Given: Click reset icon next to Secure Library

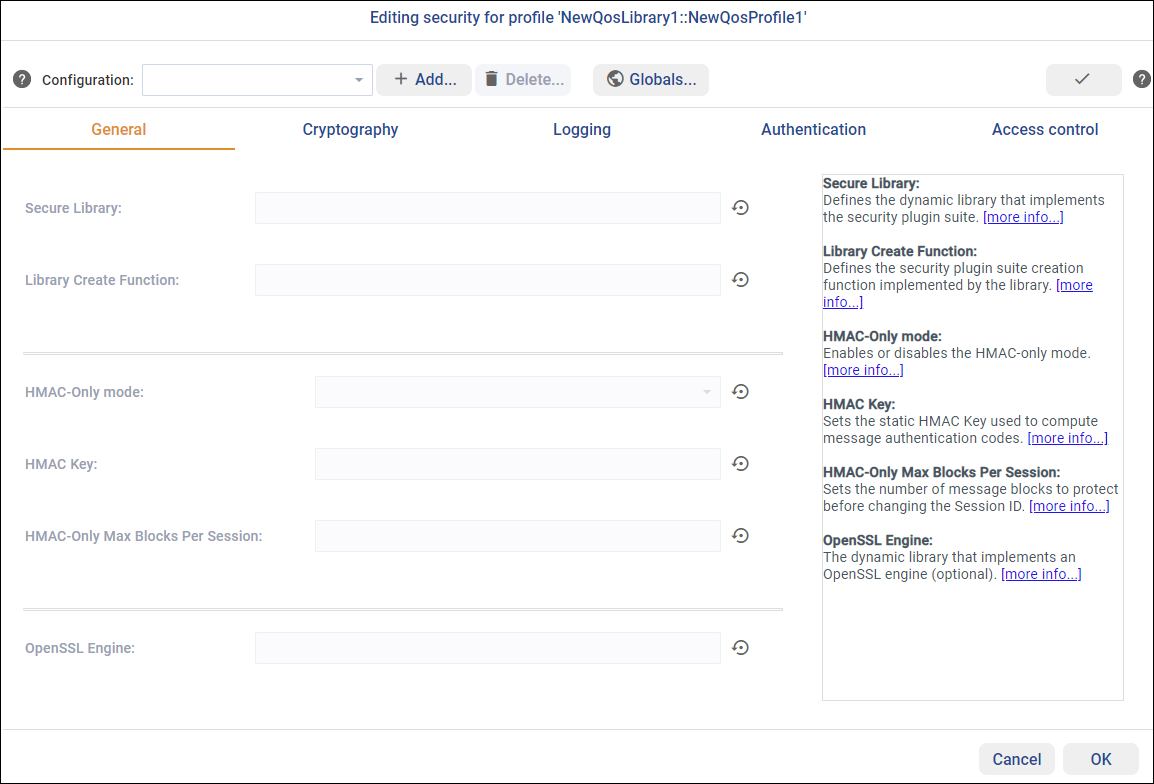Looking at the screenshot, I should [x=740, y=208].
